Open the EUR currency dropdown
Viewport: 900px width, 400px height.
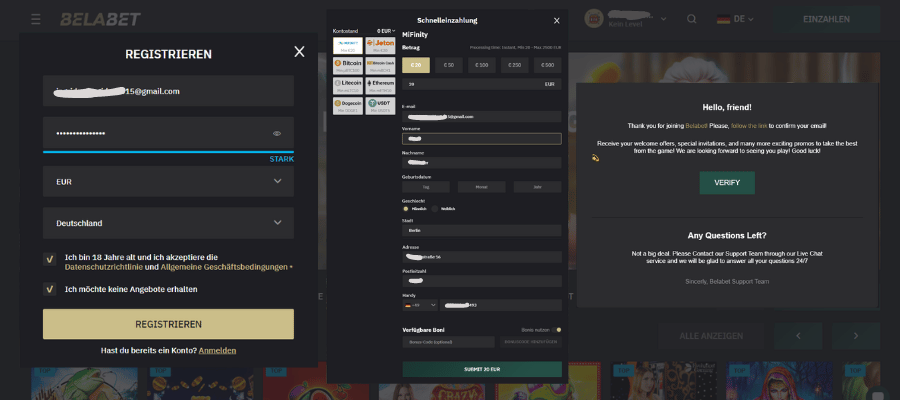click(x=168, y=182)
